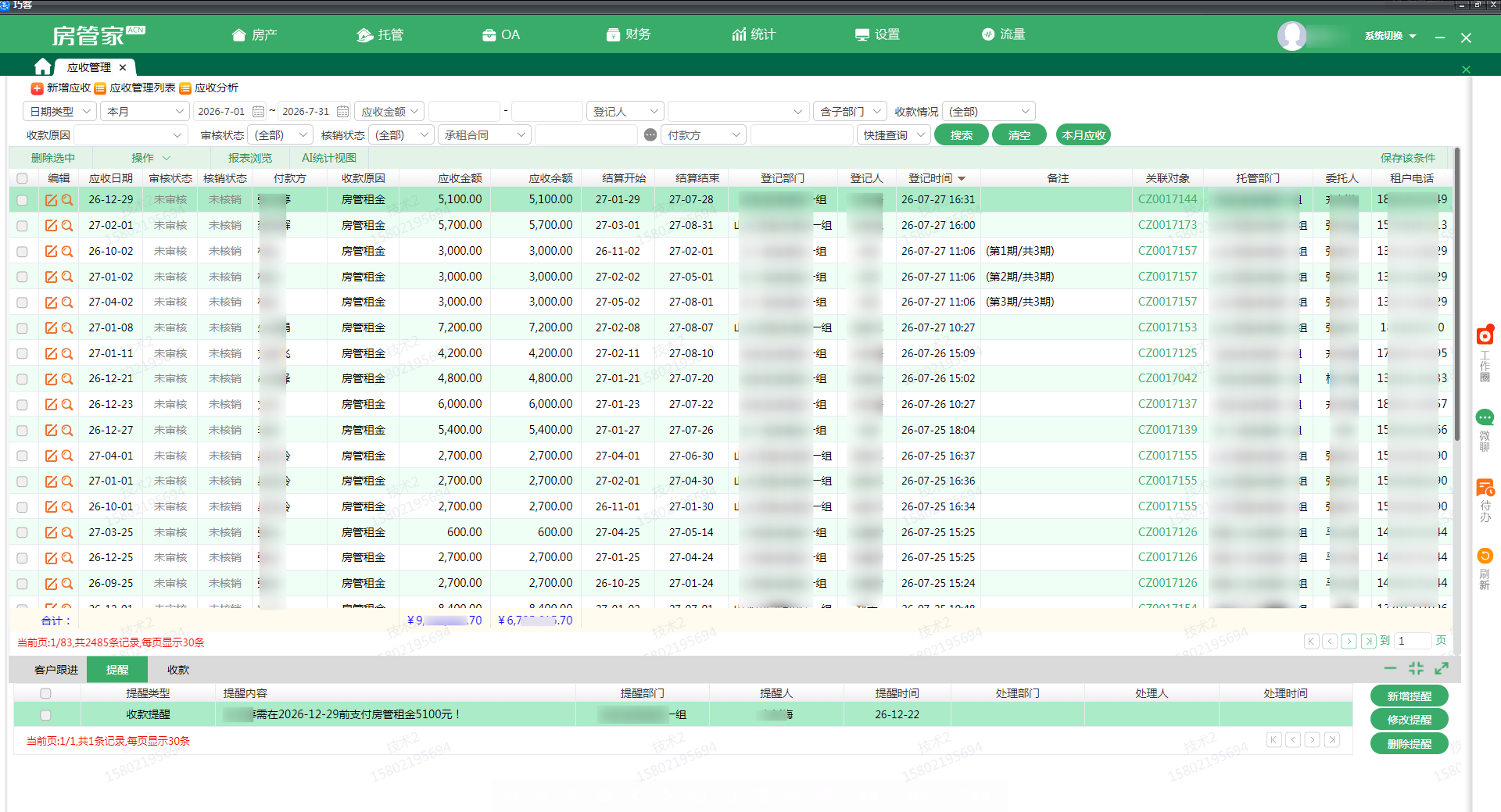The image size is (1501, 812).
Task: Click the 本月应收 button
Action: (x=1084, y=135)
